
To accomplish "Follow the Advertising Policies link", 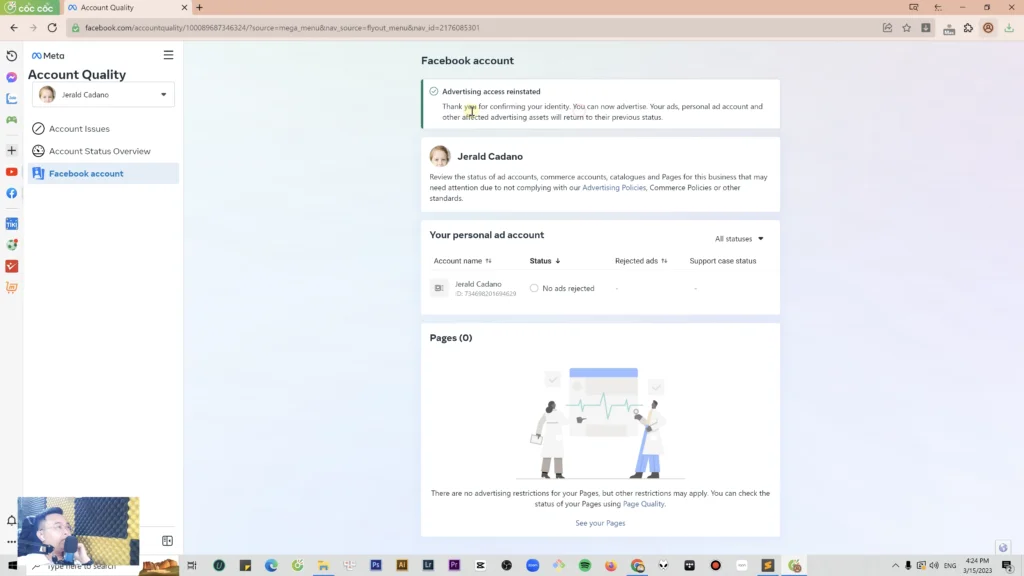I will pos(613,187).
